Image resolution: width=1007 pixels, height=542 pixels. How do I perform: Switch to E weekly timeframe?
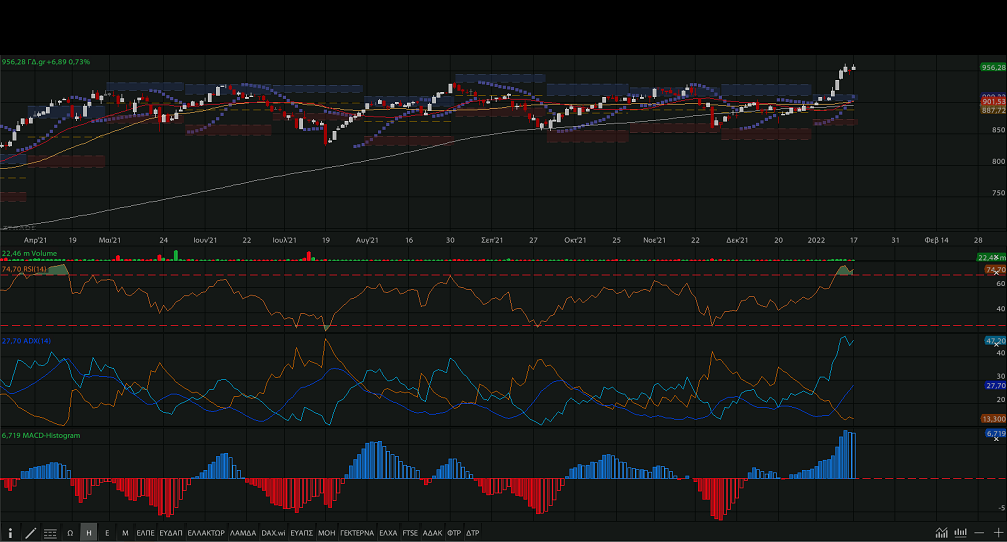tap(107, 533)
